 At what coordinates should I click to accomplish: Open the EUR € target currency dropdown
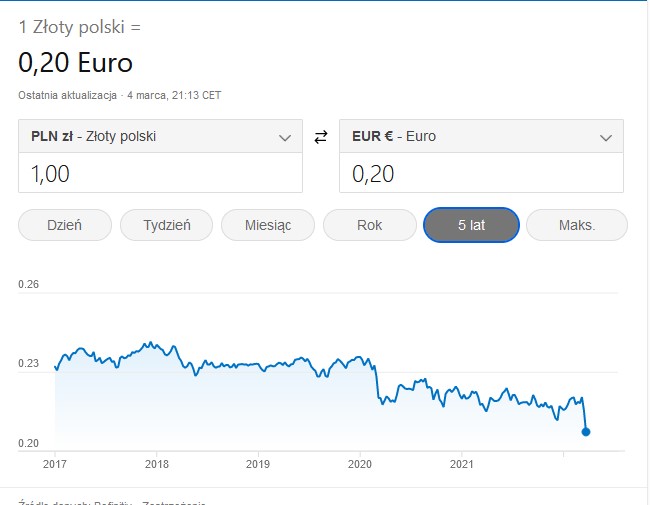coord(481,136)
